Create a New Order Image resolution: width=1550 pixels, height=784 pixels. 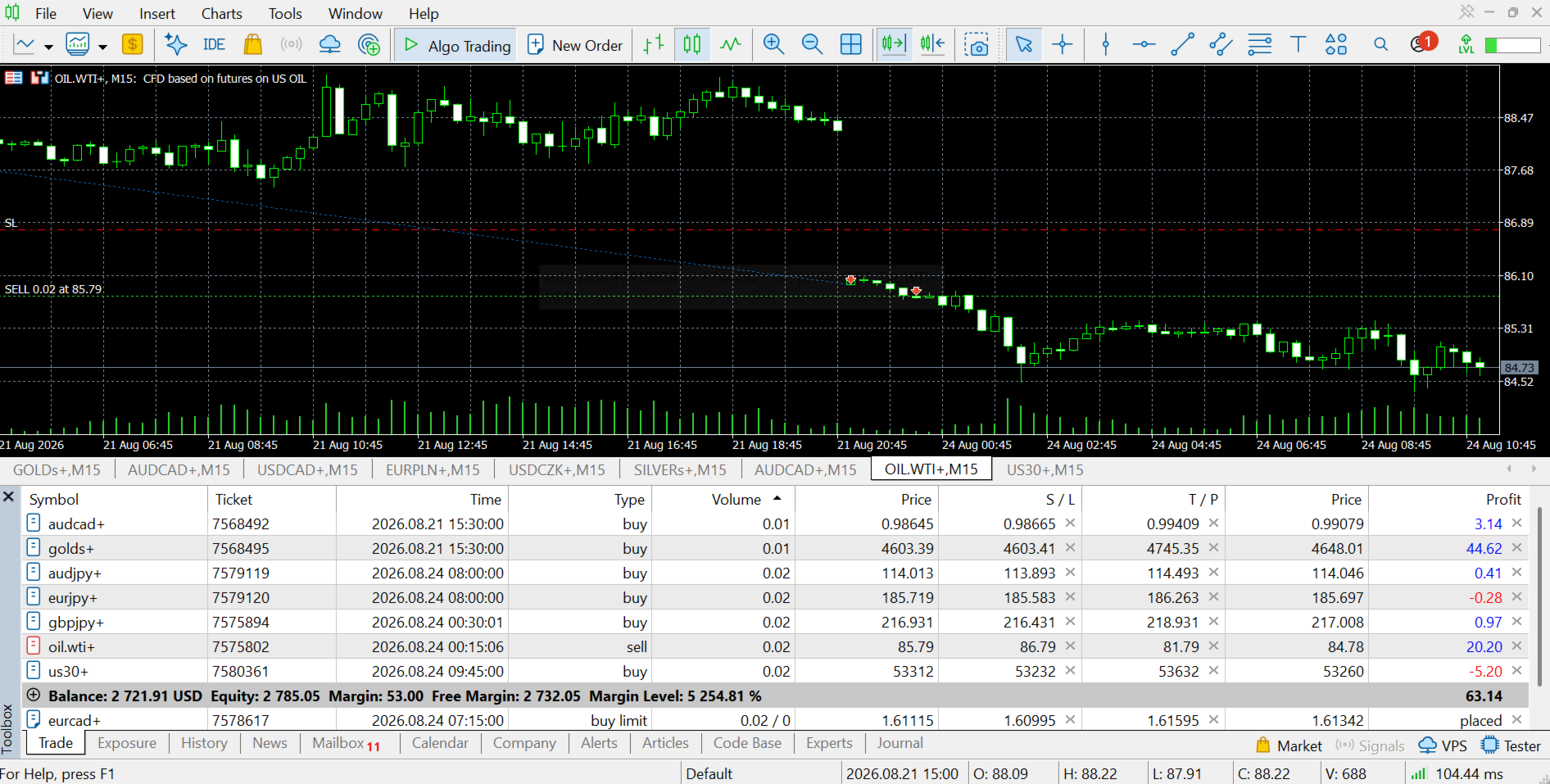point(575,45)
